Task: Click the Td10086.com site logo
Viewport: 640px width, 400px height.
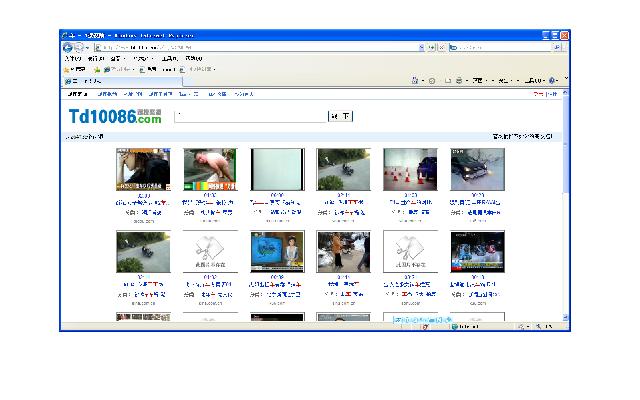Action: (x=115, y=116)
